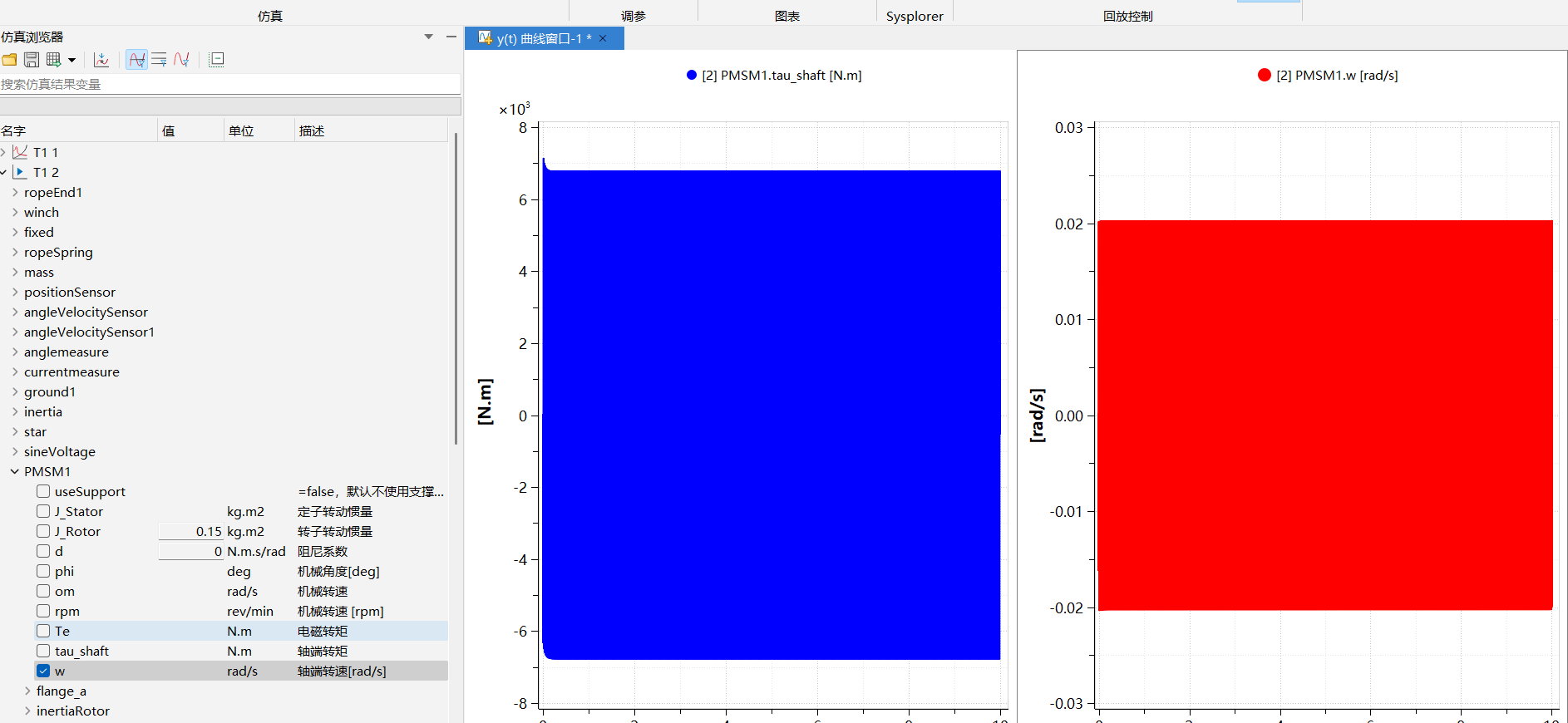Viewport: 1568px width, 723px height.
Task: Check the J_Stator variable checkbox
Action: pos(43,511)
